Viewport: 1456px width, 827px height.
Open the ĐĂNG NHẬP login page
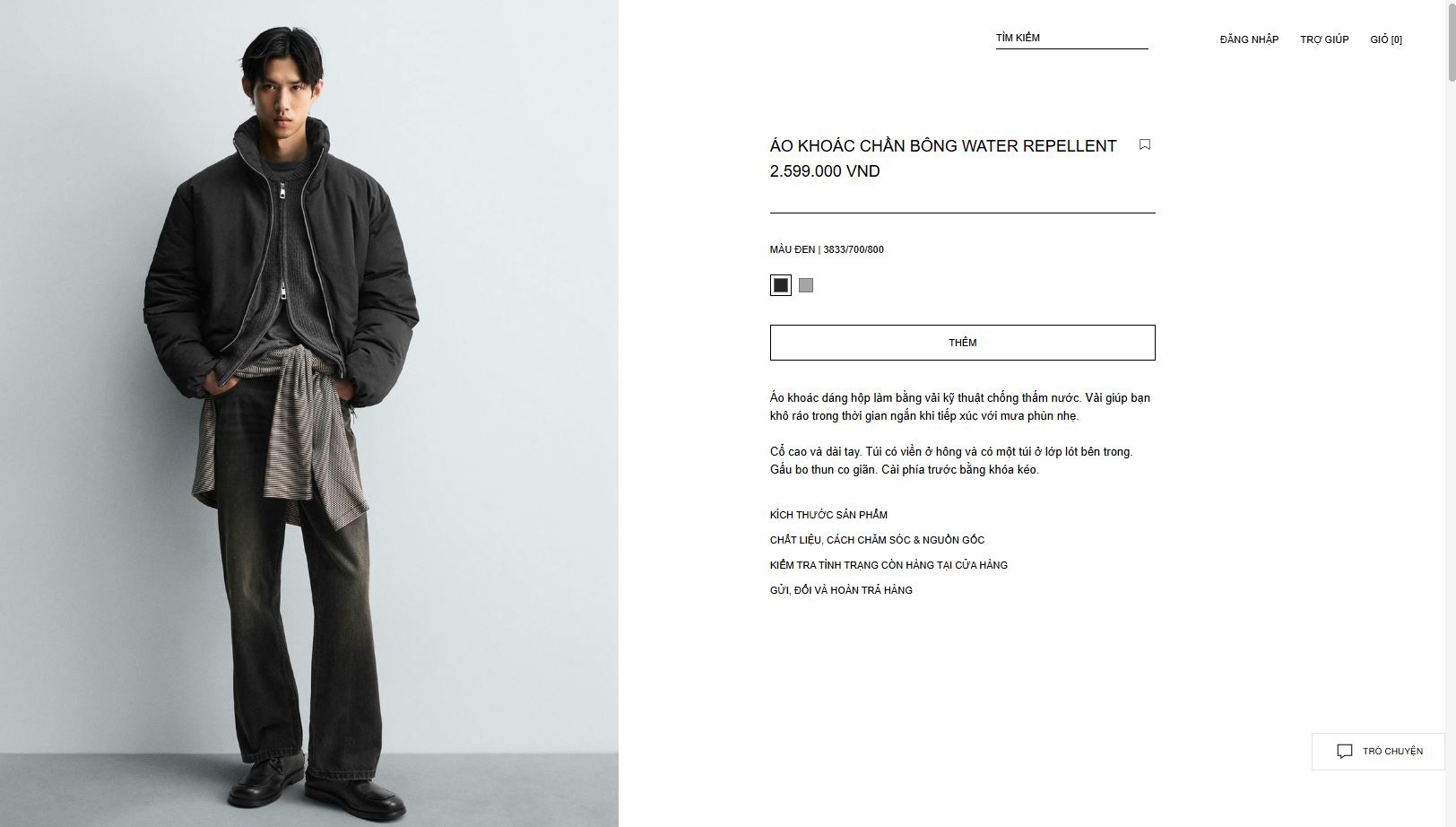point(1249,39)
